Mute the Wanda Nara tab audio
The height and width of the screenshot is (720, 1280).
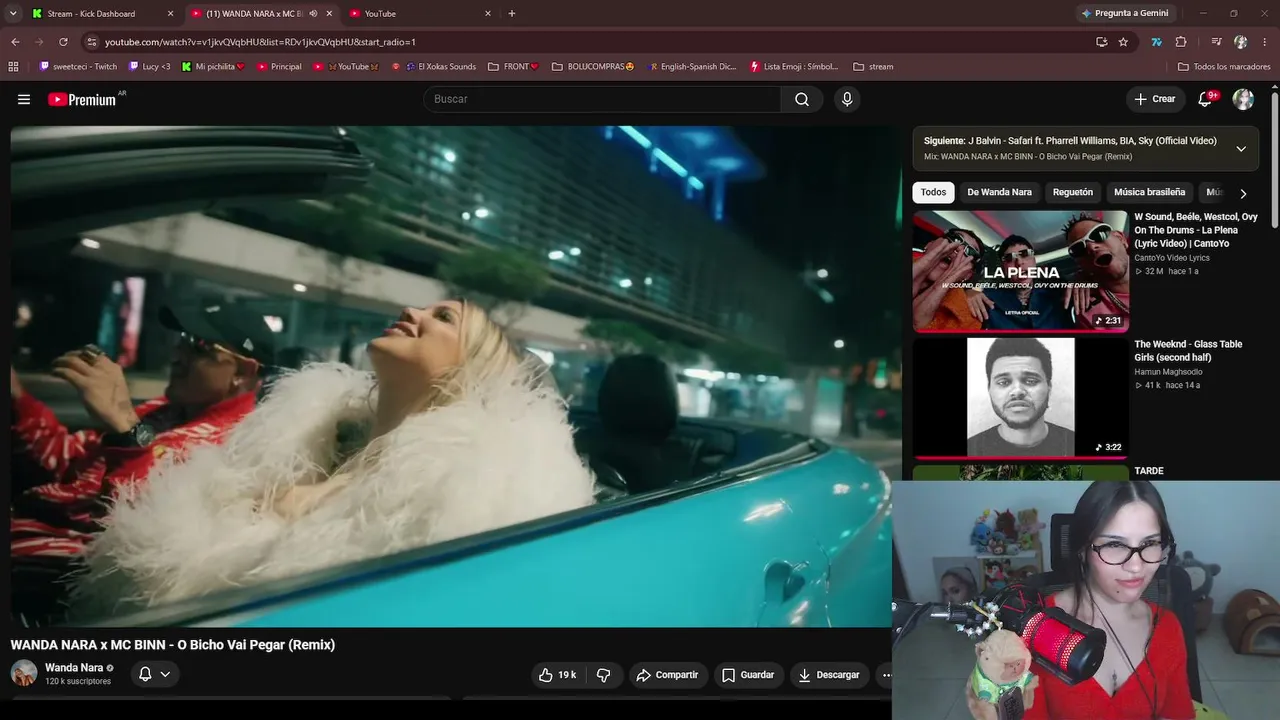(313, 14)
